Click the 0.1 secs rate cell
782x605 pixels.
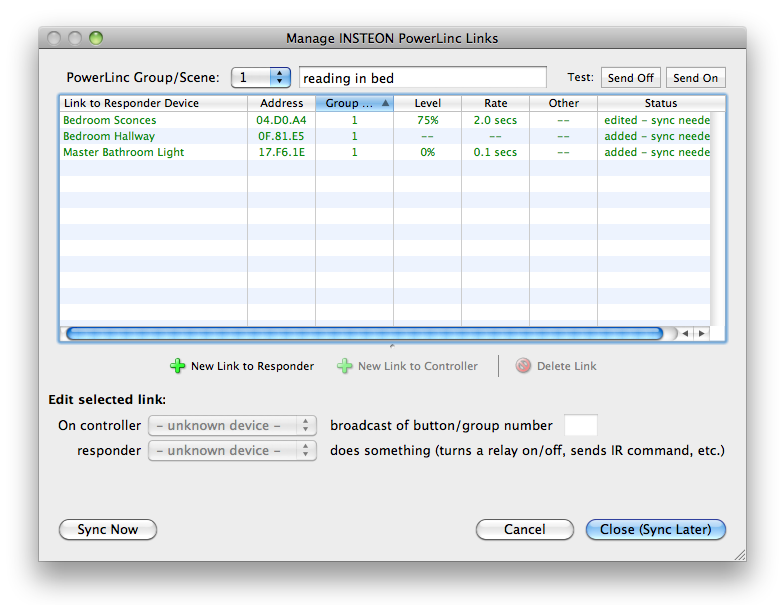coord(495,152)
